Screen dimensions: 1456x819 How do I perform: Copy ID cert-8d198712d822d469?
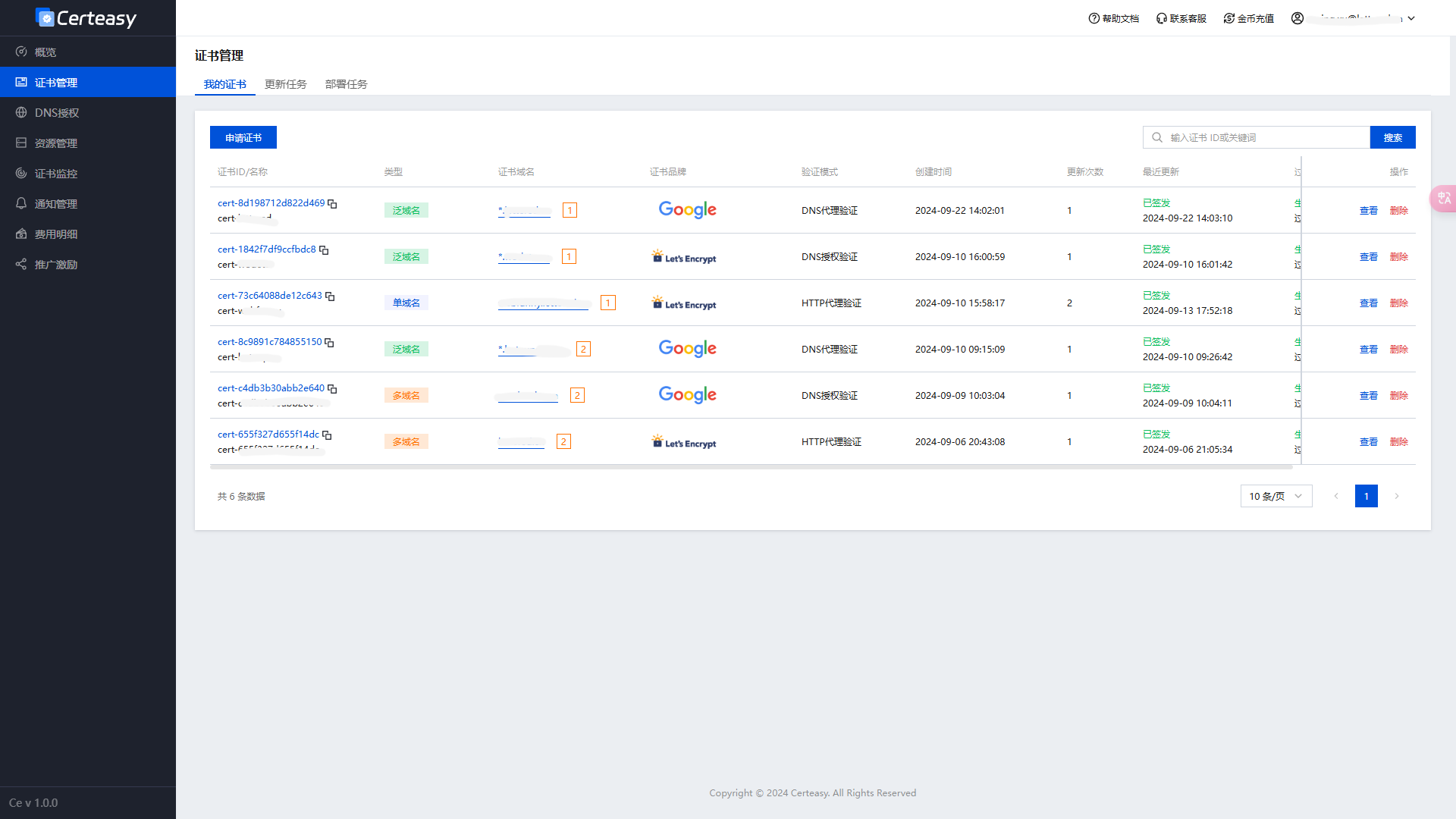332,204
